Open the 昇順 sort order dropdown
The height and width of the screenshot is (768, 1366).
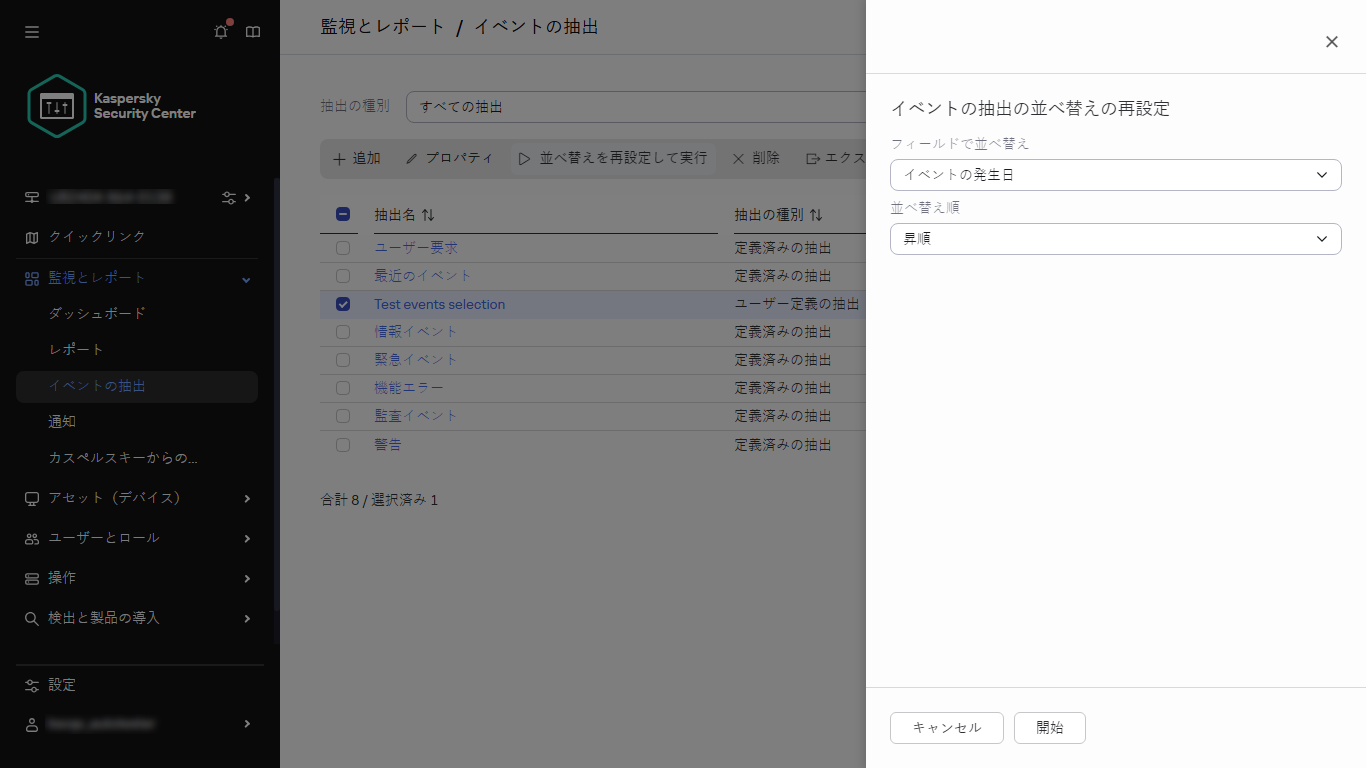click(1115, 239)
